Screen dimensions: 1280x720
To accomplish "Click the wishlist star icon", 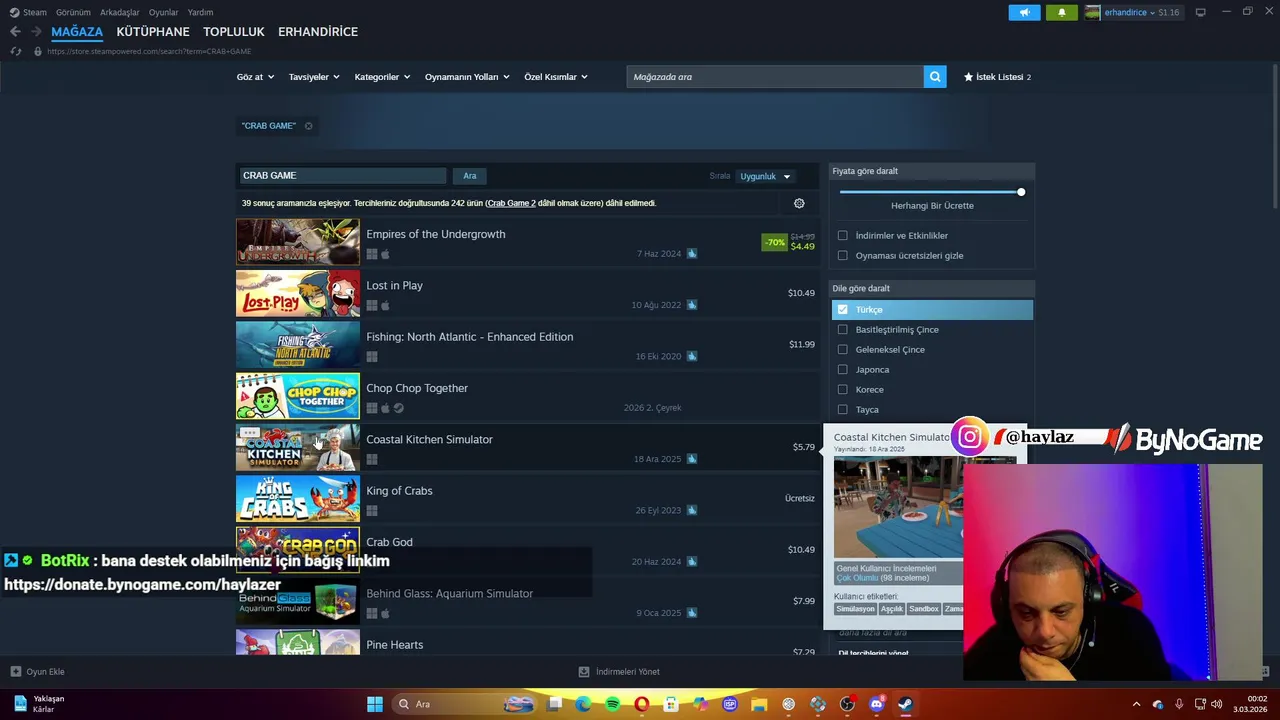I will click(x=968, y=77).
